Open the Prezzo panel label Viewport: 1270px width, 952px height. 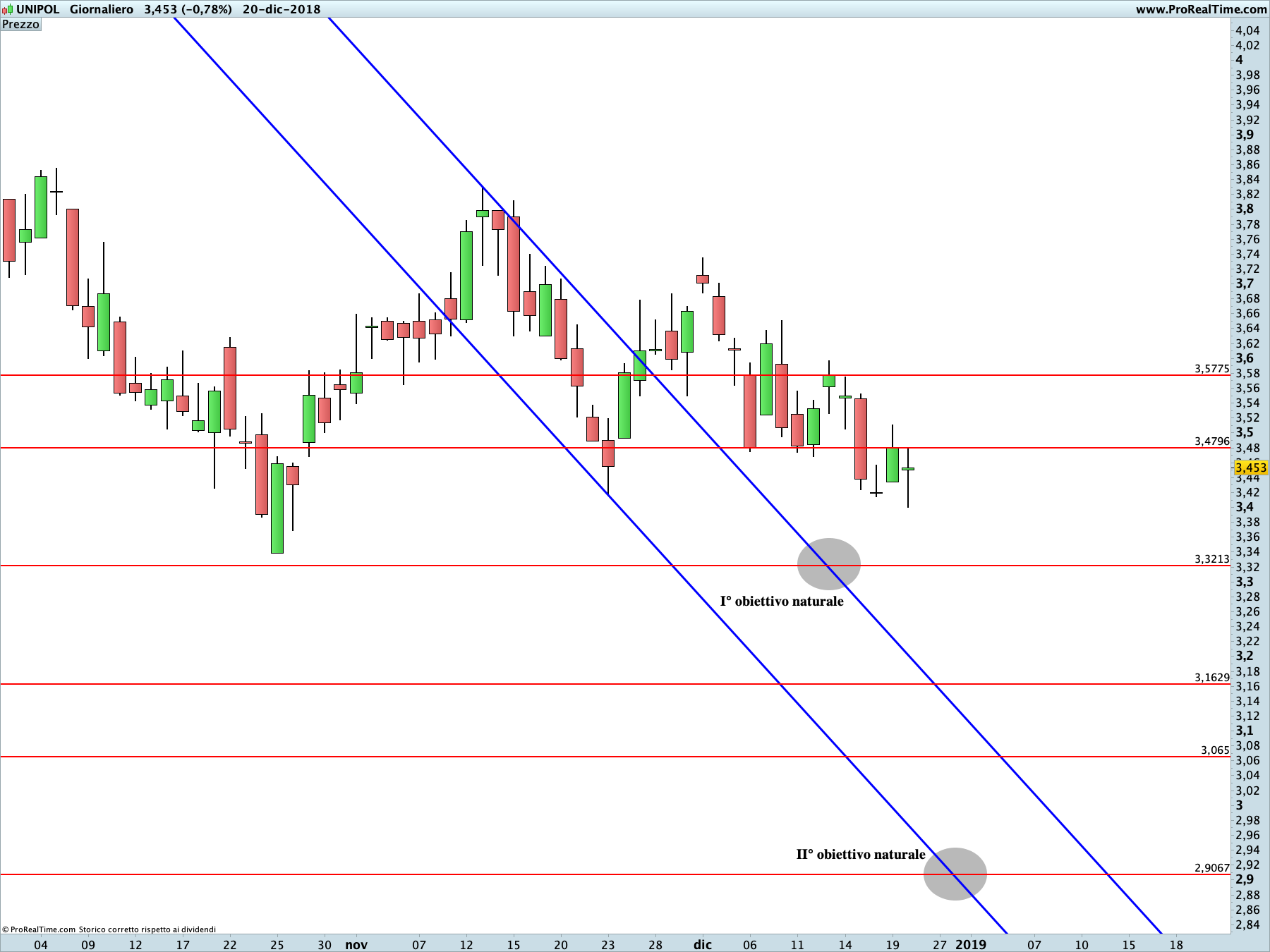pos(21,24)
